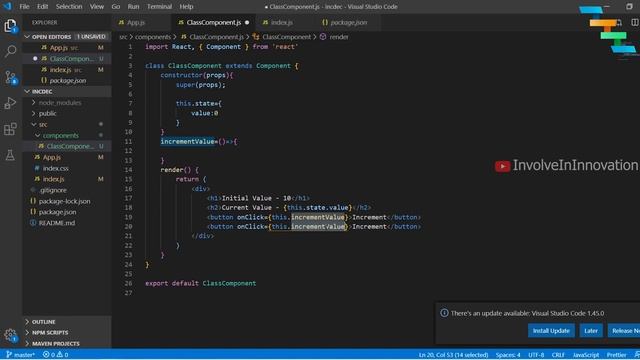The height and width of the screenshot is (360, 640).
Task: Collapse the Open Editors section
Action: 67,37
